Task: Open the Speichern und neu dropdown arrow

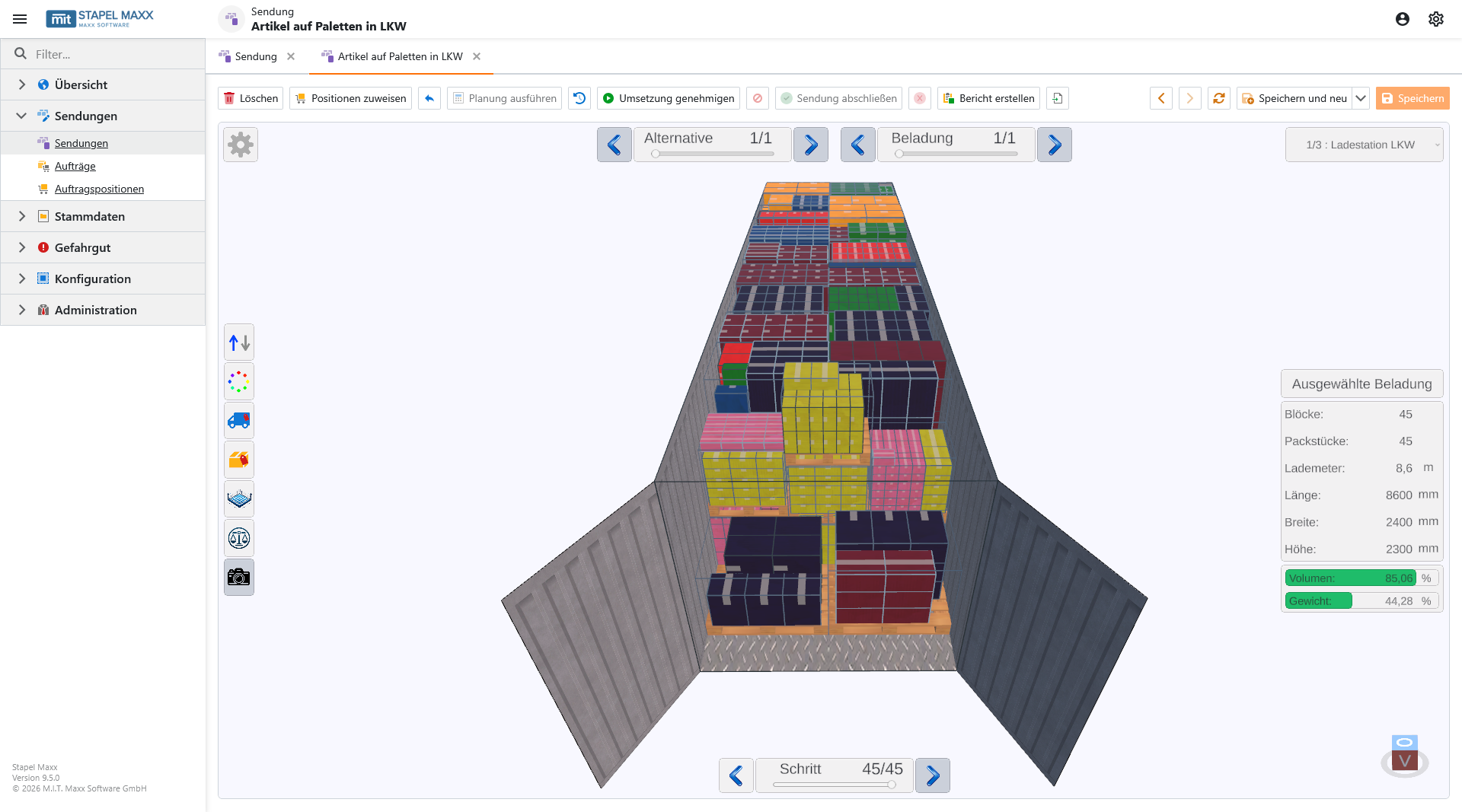Action: click(1361, 98)
